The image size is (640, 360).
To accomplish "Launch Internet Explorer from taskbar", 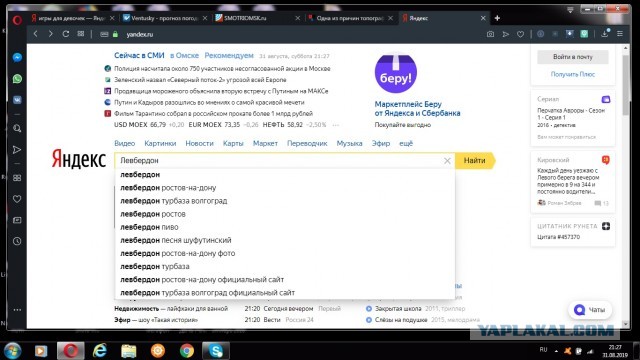I will (100, 351).
